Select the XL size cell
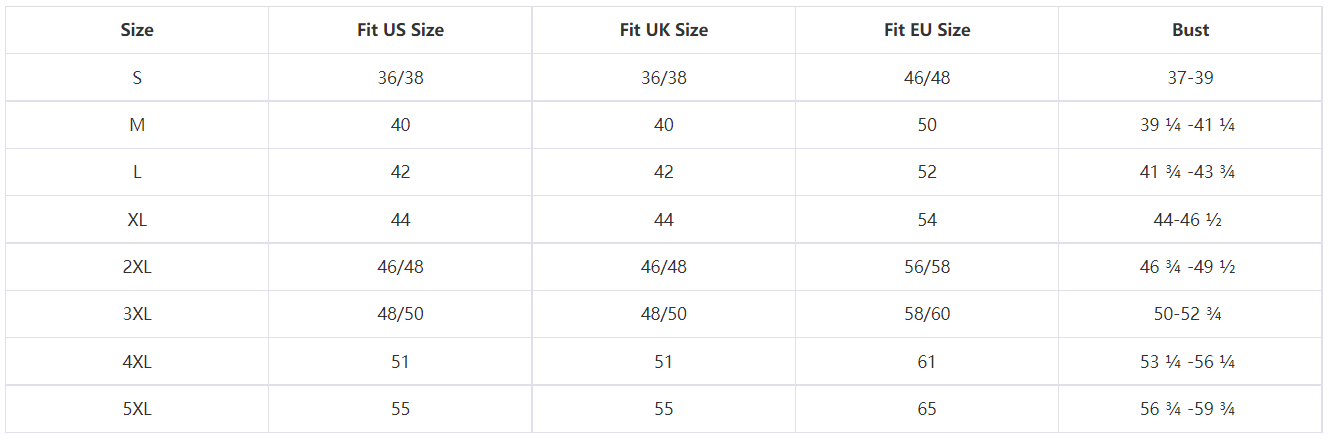Screen dimensions: 1329x443 (x=137, y=220)
